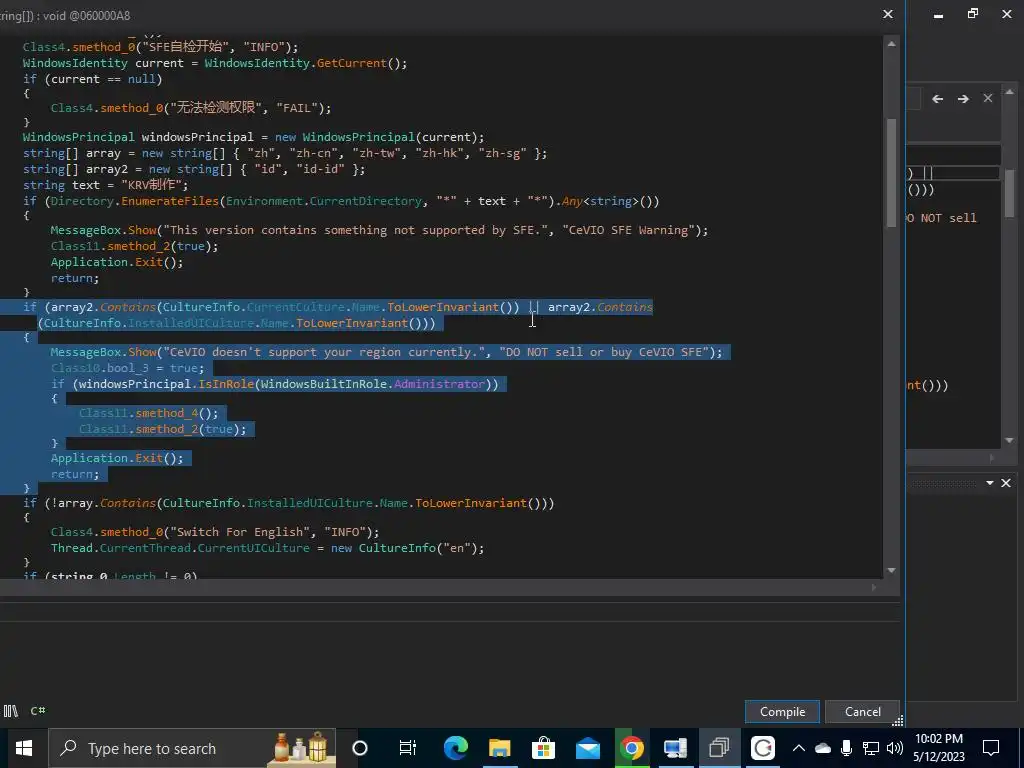The image size is (1024, 768).
Task: Click the horizontal scrollbar right arrow
Action: pyautogui.click(x=874, y=587)
